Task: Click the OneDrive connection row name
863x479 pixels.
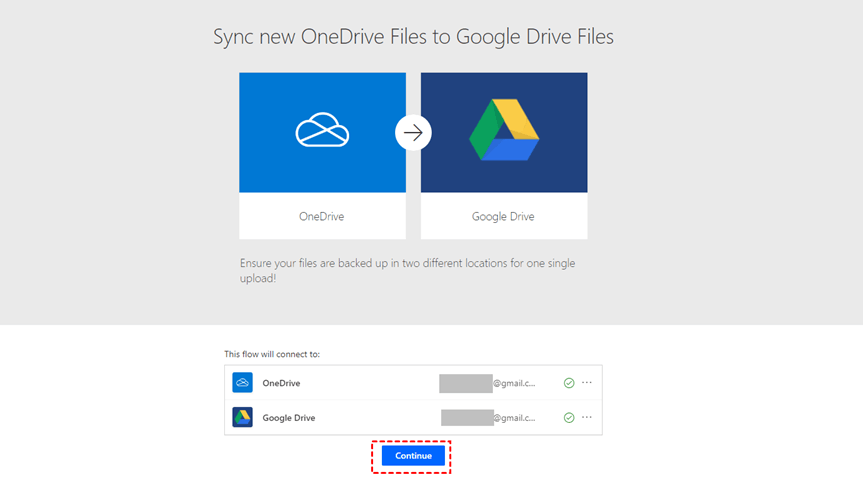Action: [281, 383]
